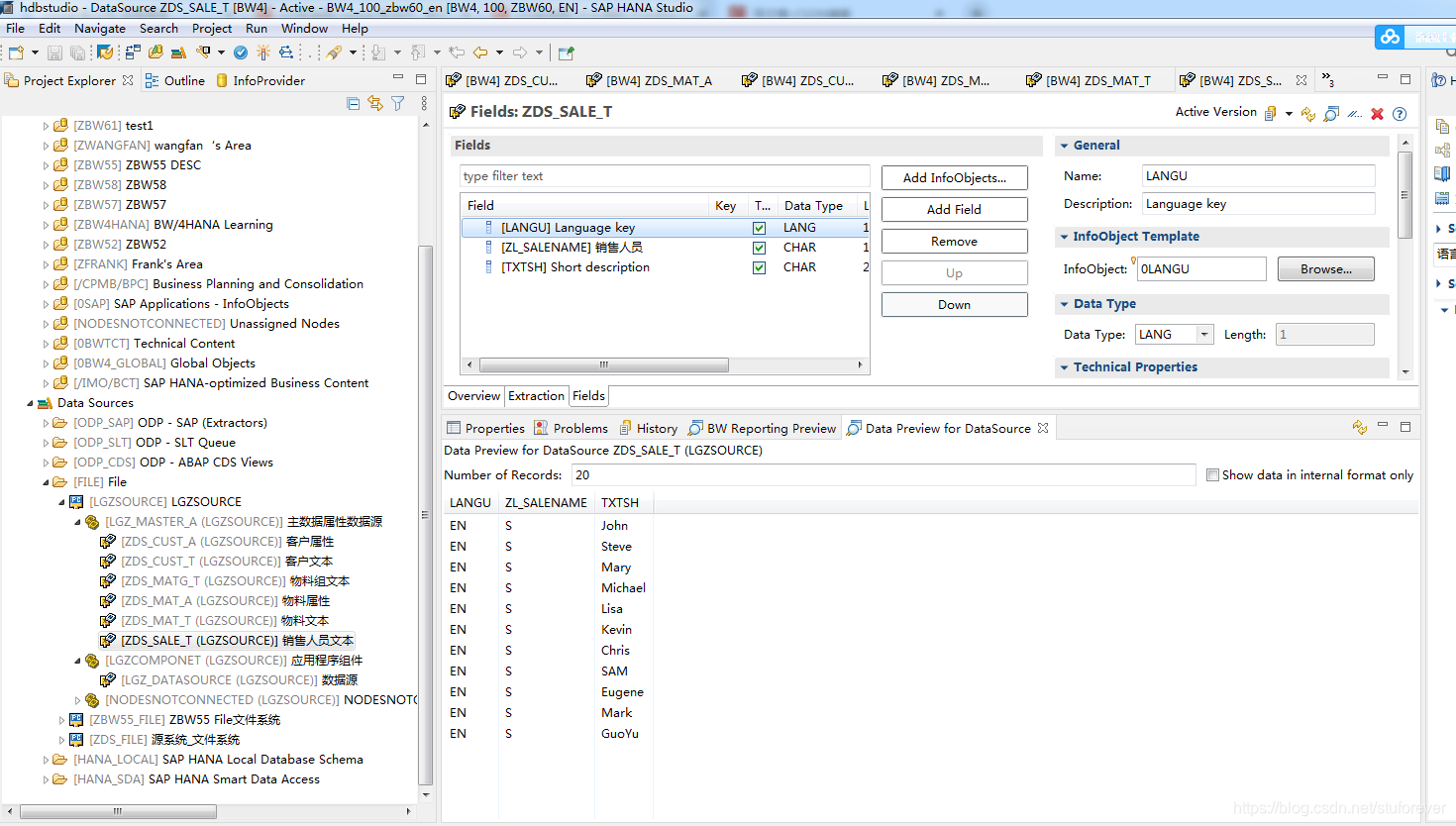The width and height of the screenshot is (1456, 826).
Task: Close the Data Preview for DataSource tab
Action: tap(1043, 428)
